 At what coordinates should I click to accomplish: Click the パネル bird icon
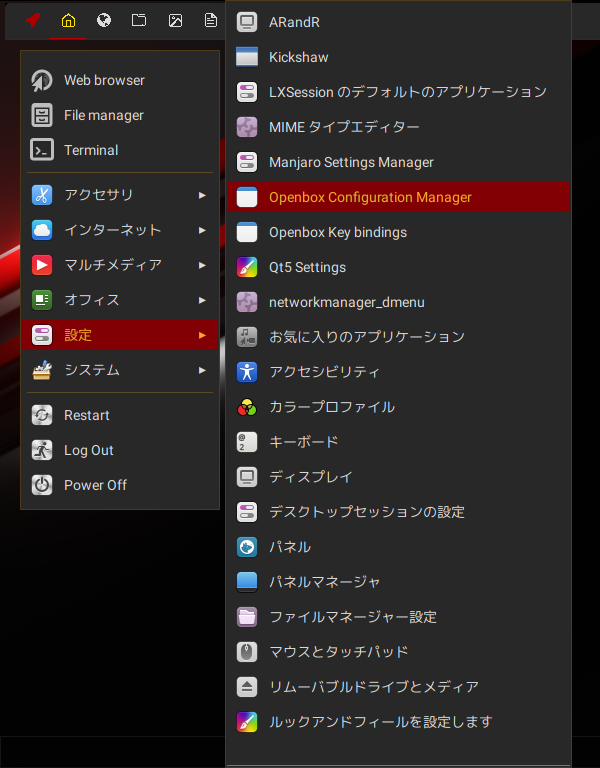247,547
